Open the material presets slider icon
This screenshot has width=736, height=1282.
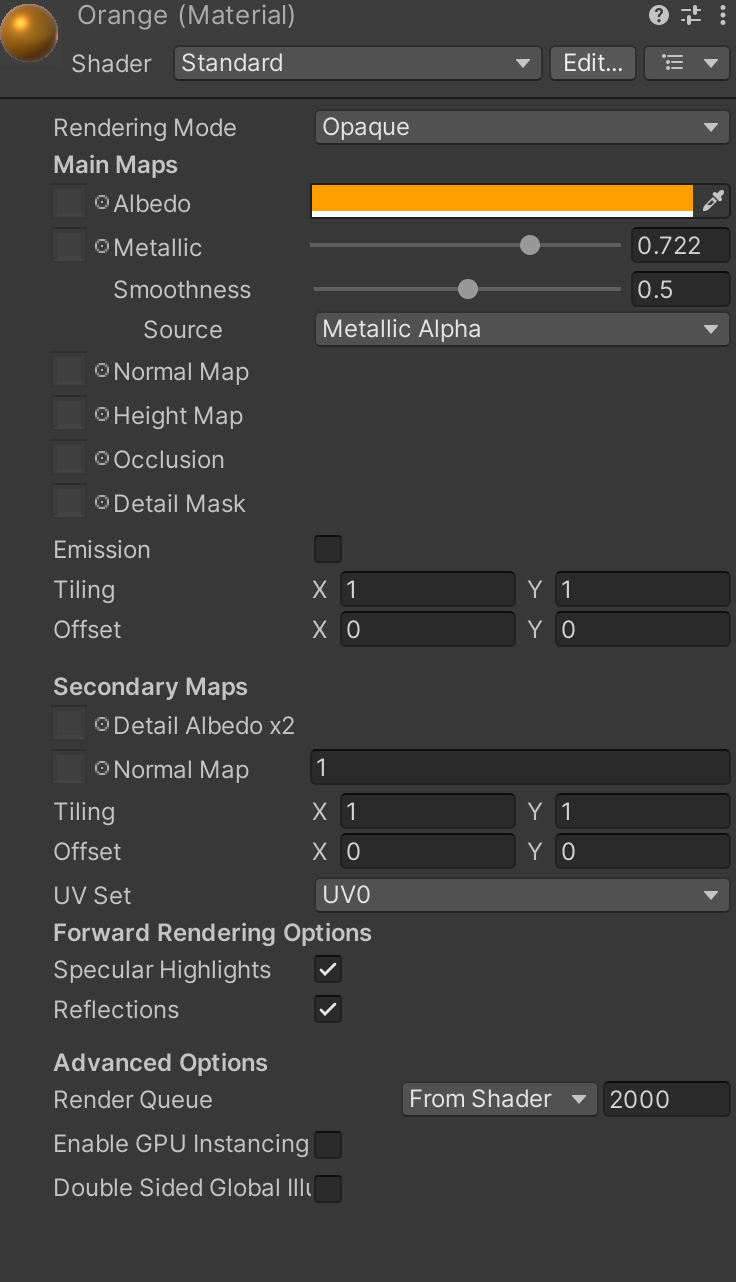[x=691, y=15]
